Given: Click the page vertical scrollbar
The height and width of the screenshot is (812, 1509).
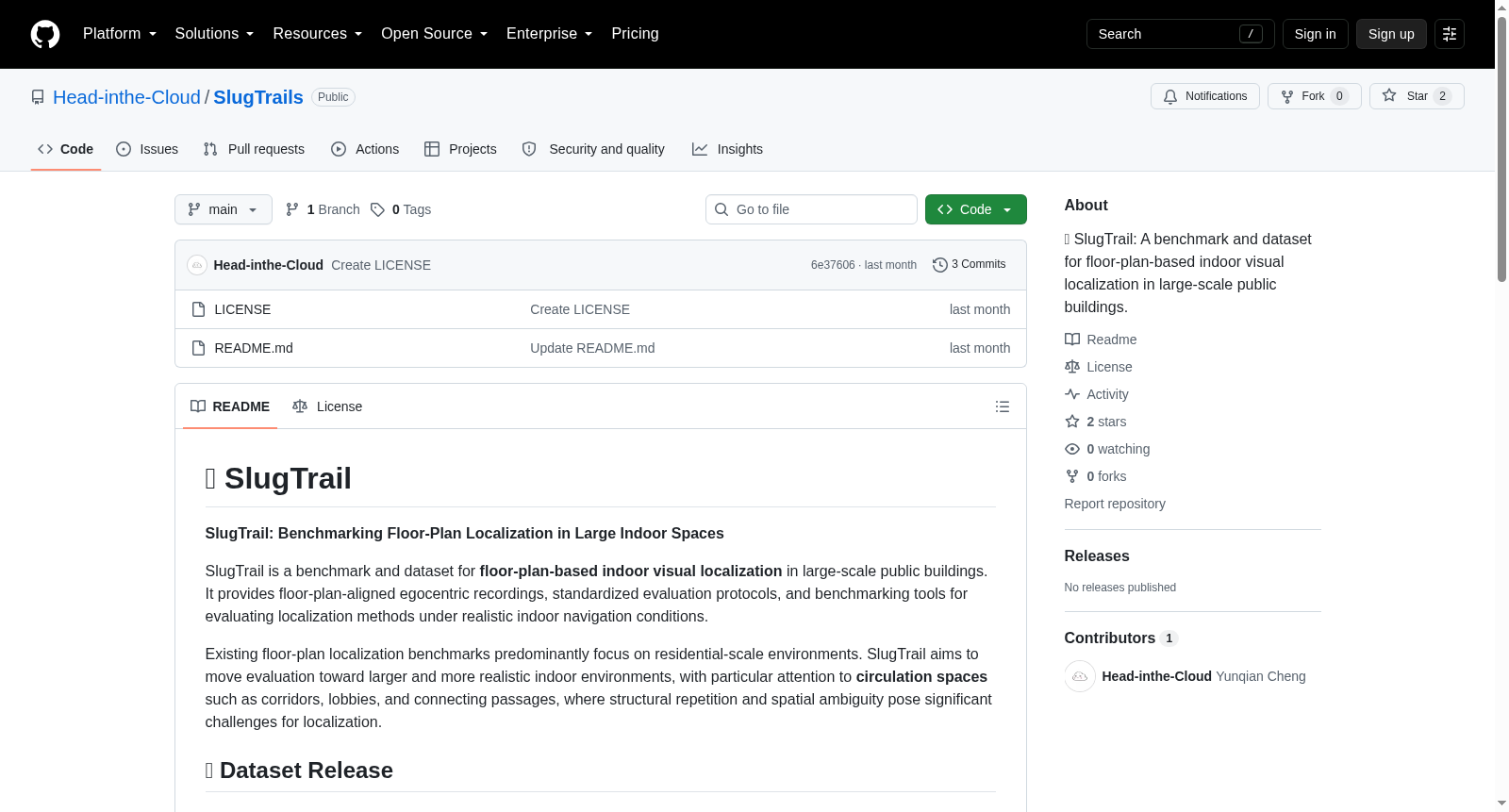Looking at the screenshot, I should [x=1501, y=148].
